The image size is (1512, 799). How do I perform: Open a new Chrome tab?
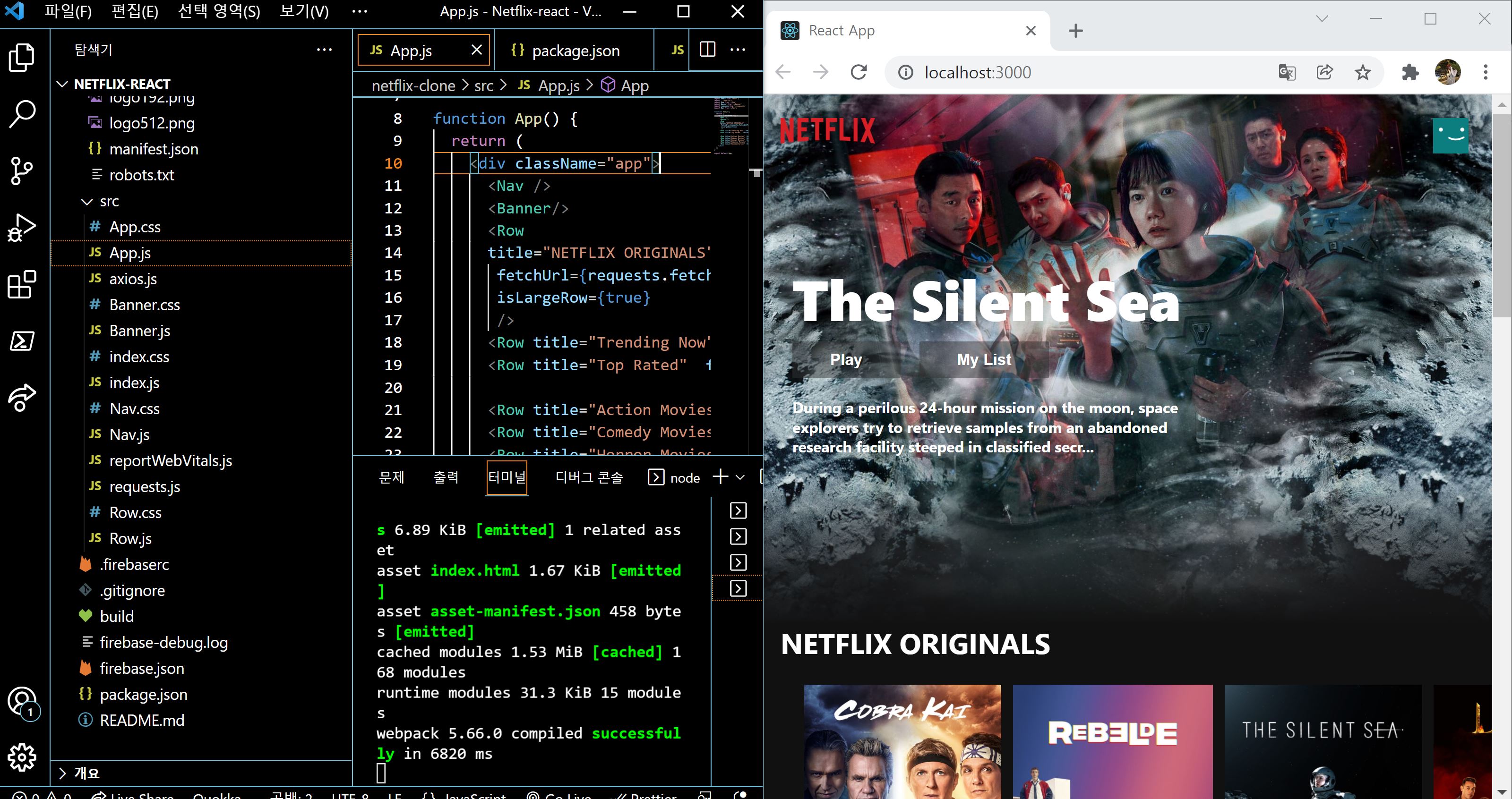click(1075, 31)
